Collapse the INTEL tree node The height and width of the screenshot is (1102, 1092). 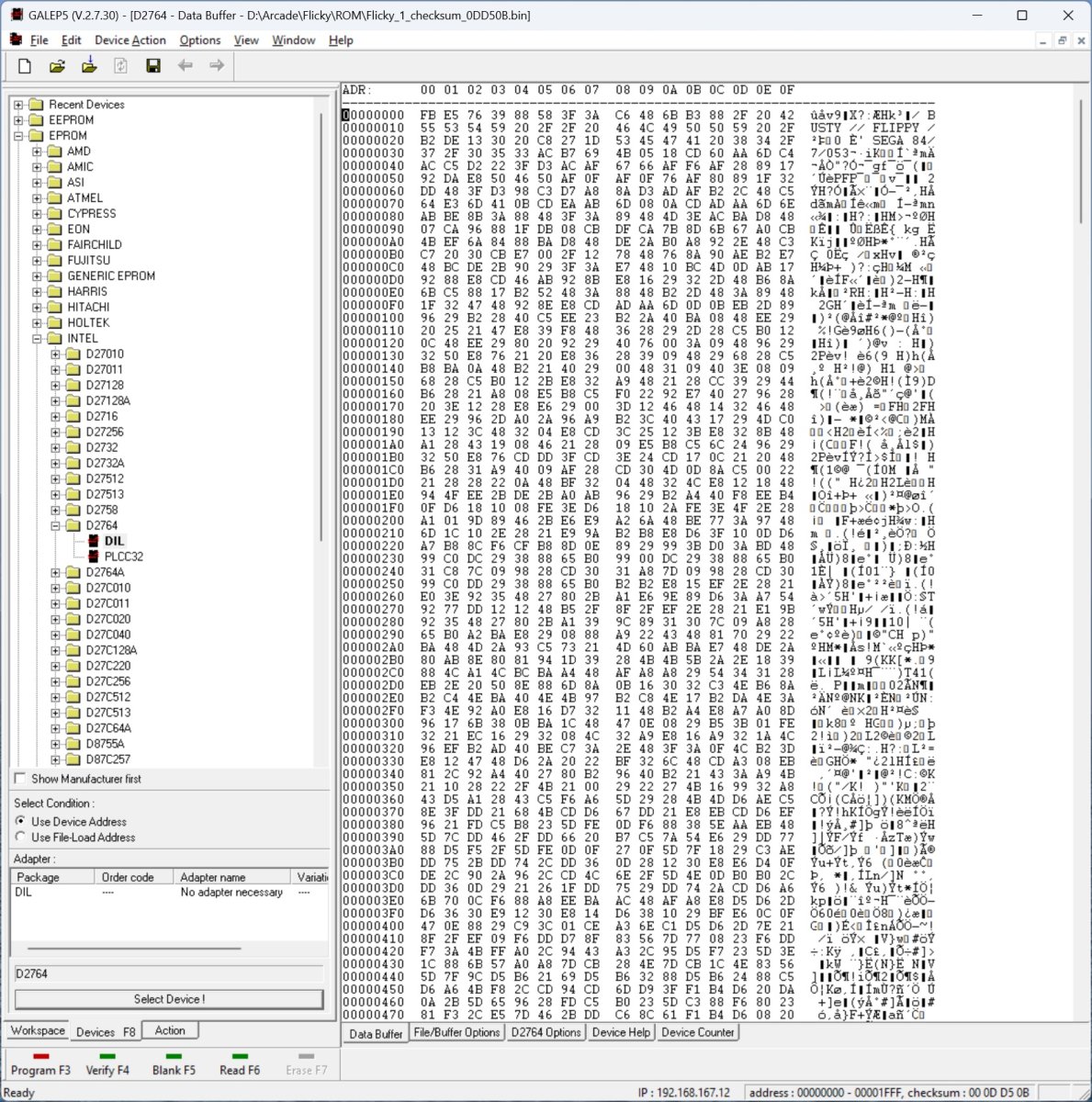(x=37, y=338)
